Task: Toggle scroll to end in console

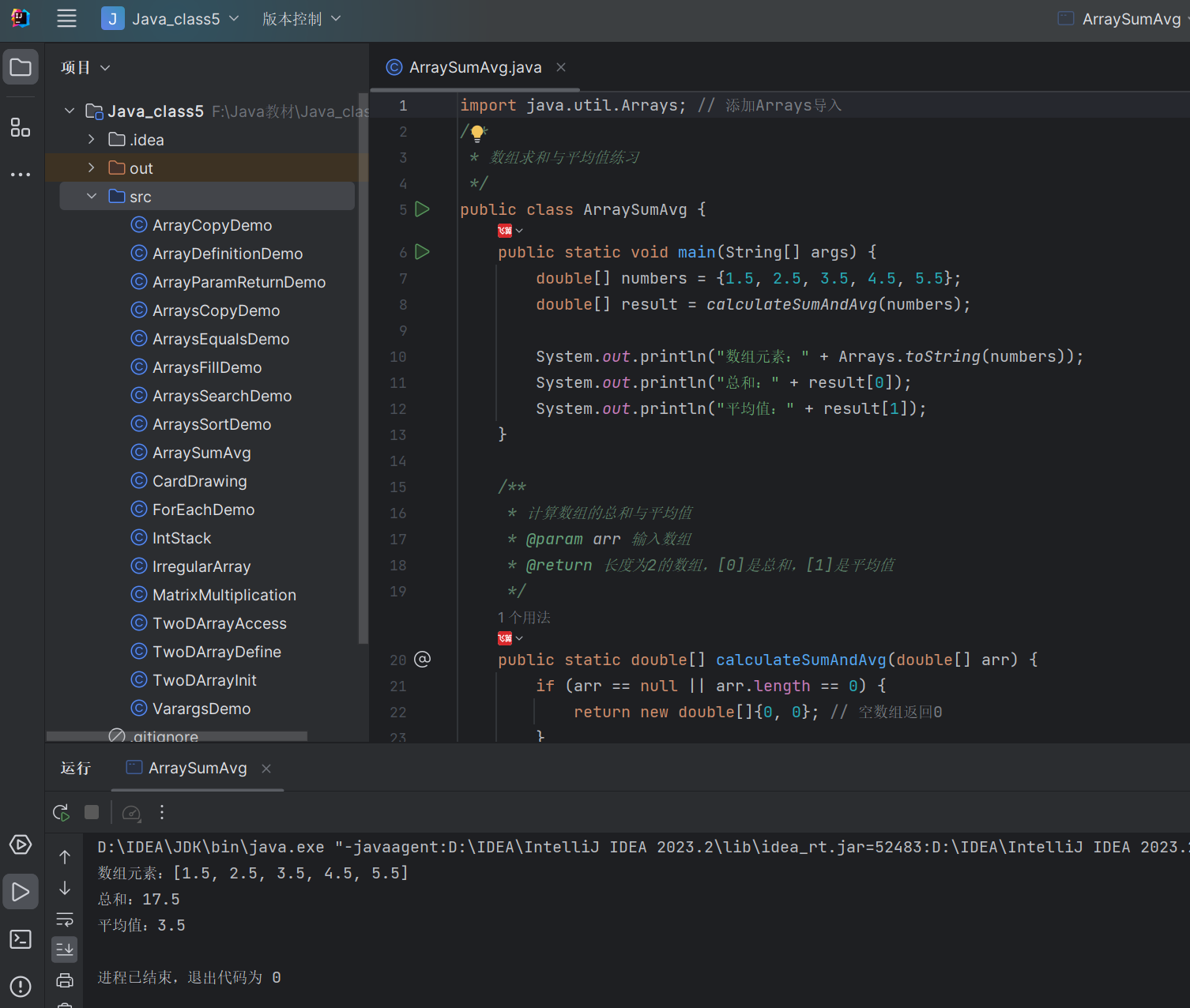Action: pos(65,949)
